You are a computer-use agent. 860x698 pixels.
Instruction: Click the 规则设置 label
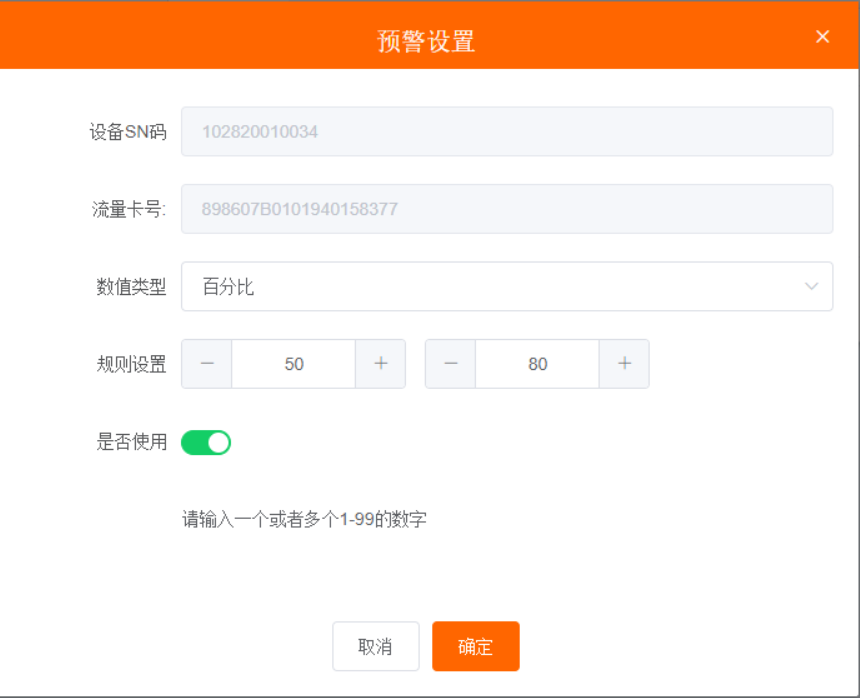pyautogui.click(x=131, y=364)
